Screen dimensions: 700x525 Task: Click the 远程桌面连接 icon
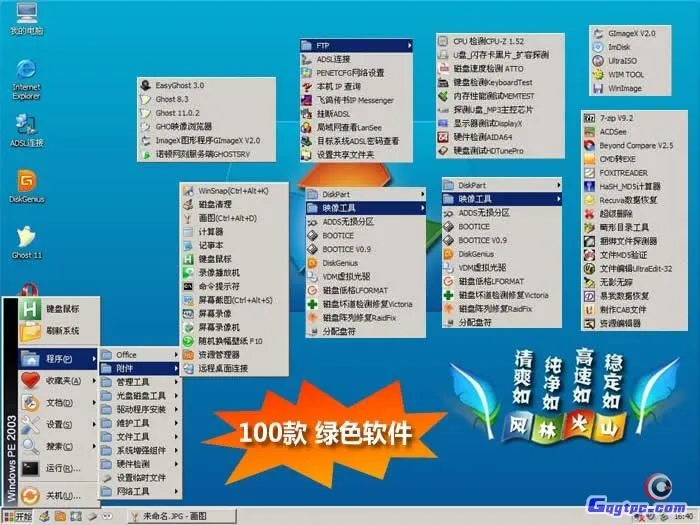[188, 369]
